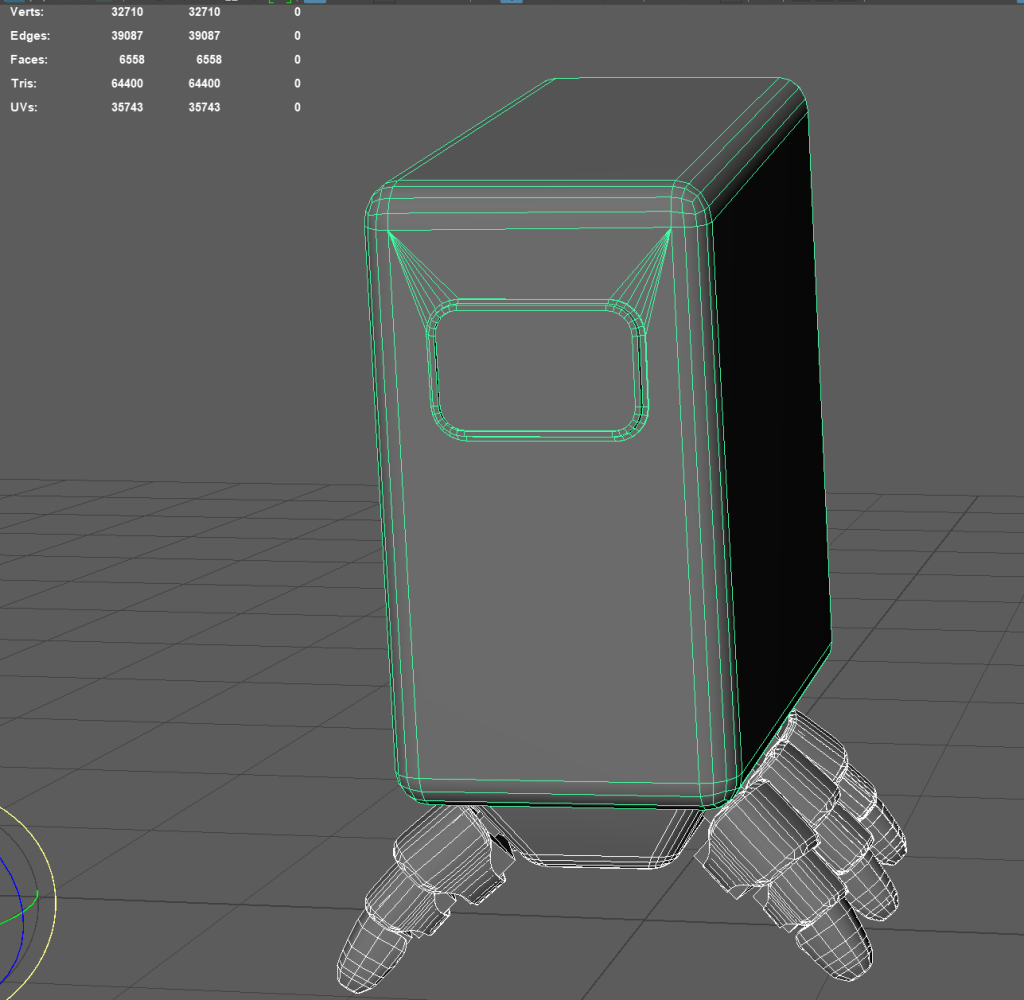Click the Verts label in the poly count HUD

(27, 13)
